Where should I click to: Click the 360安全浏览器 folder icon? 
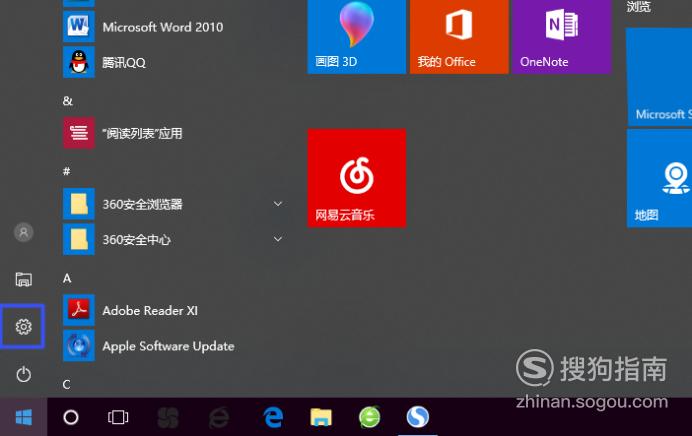(x=79, y=204)
